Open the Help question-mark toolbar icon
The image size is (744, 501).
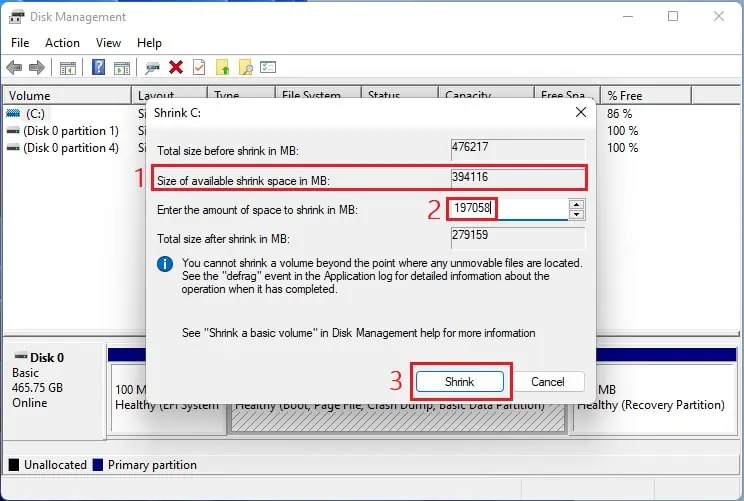(98, 67)
